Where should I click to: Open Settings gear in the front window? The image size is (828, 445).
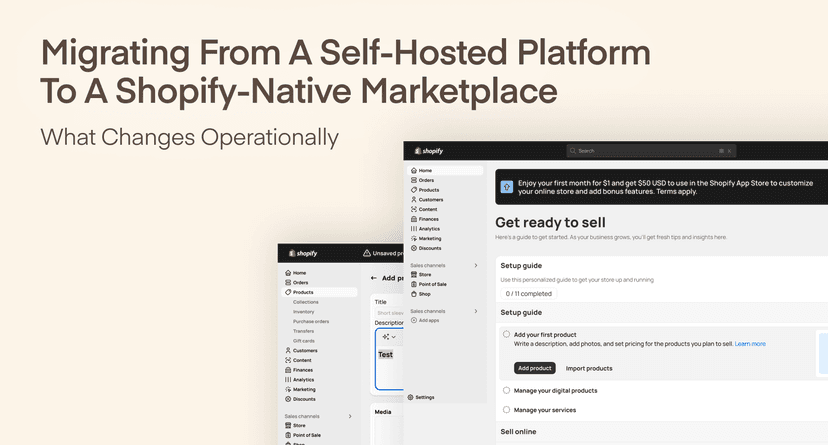coord(411,397)
